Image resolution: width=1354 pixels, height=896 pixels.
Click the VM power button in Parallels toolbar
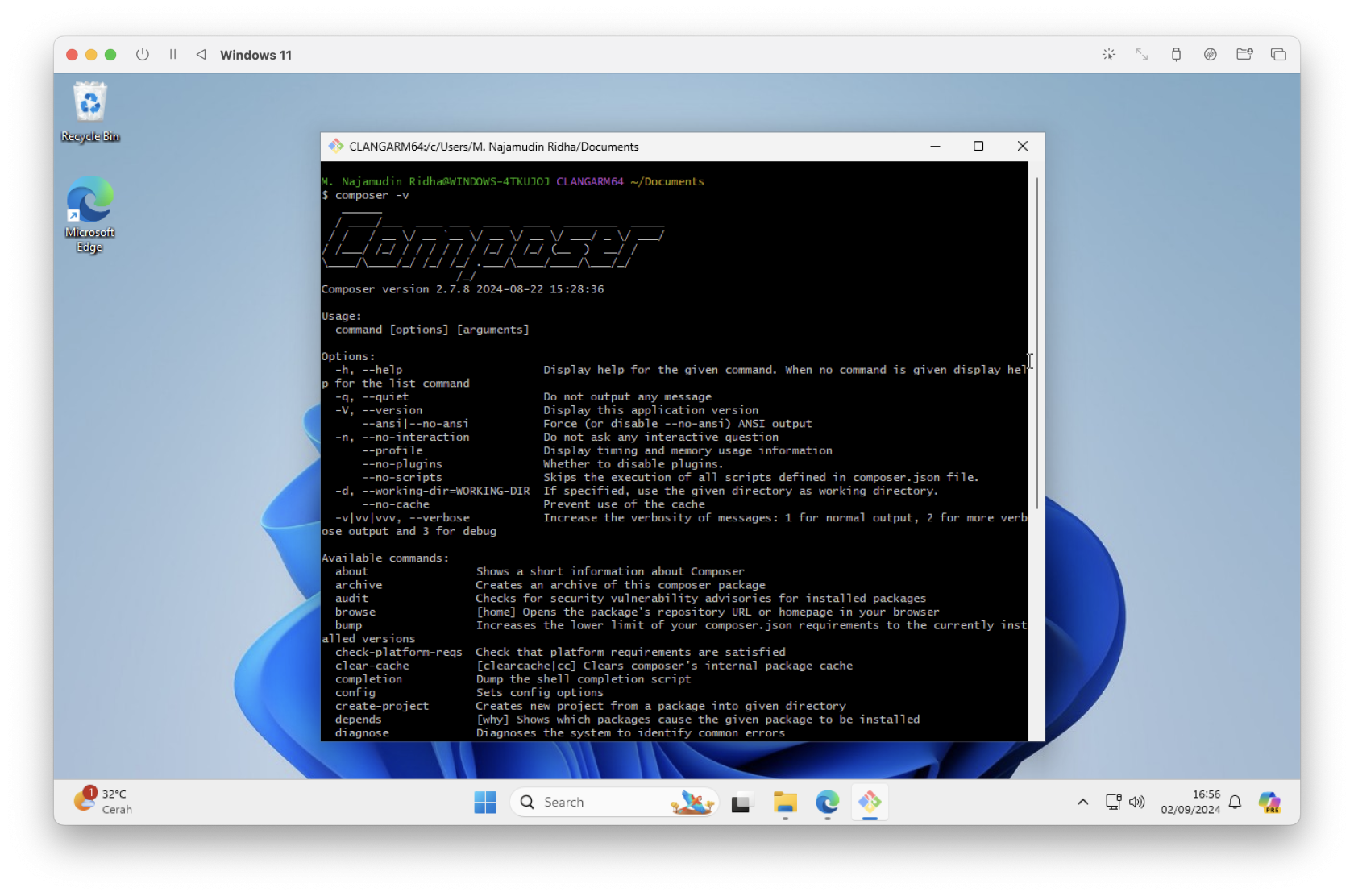(x=143, y=54)
